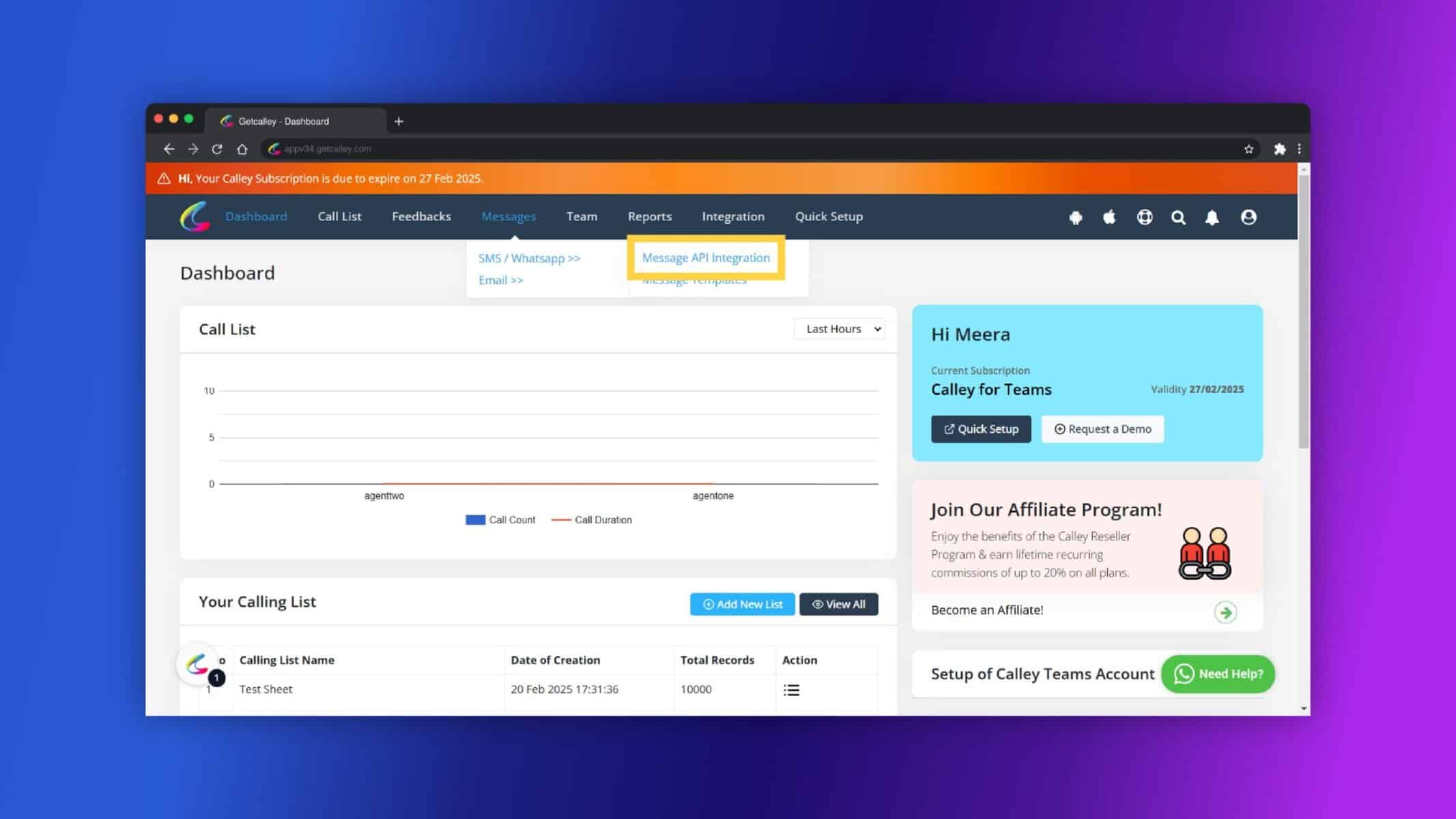Click the browser home icon

click(242, 149)
